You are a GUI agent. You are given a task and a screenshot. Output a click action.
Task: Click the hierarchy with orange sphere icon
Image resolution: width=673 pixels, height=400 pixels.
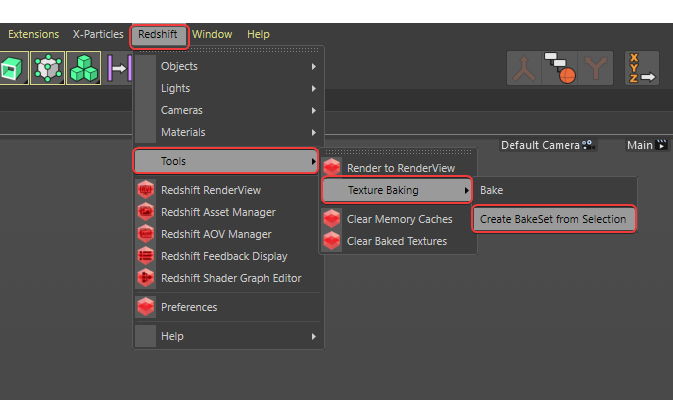coord(560,68)
